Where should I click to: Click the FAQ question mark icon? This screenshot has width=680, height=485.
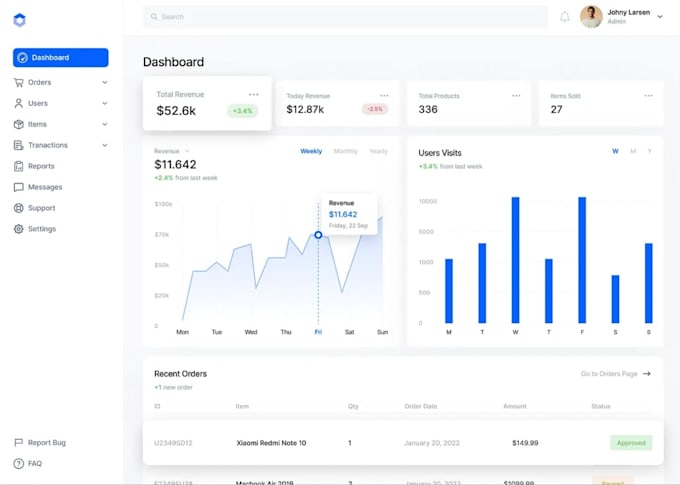(x=18, y=463)
